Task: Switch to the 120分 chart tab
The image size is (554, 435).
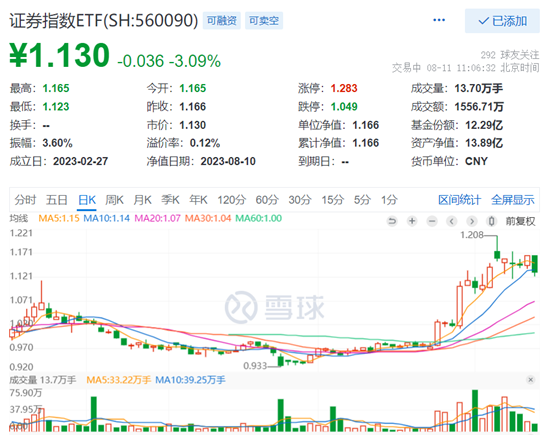Action: click(231, 200)
